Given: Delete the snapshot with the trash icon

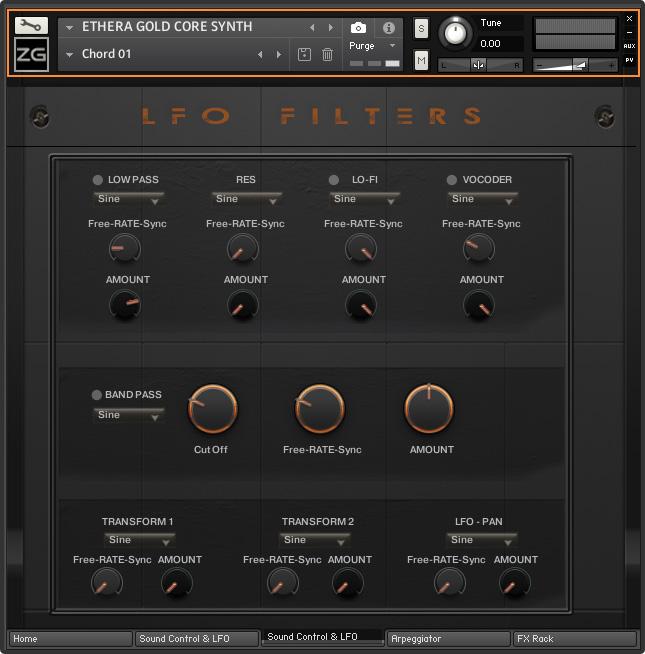Looking at the screenshot, I should [328, 55].
